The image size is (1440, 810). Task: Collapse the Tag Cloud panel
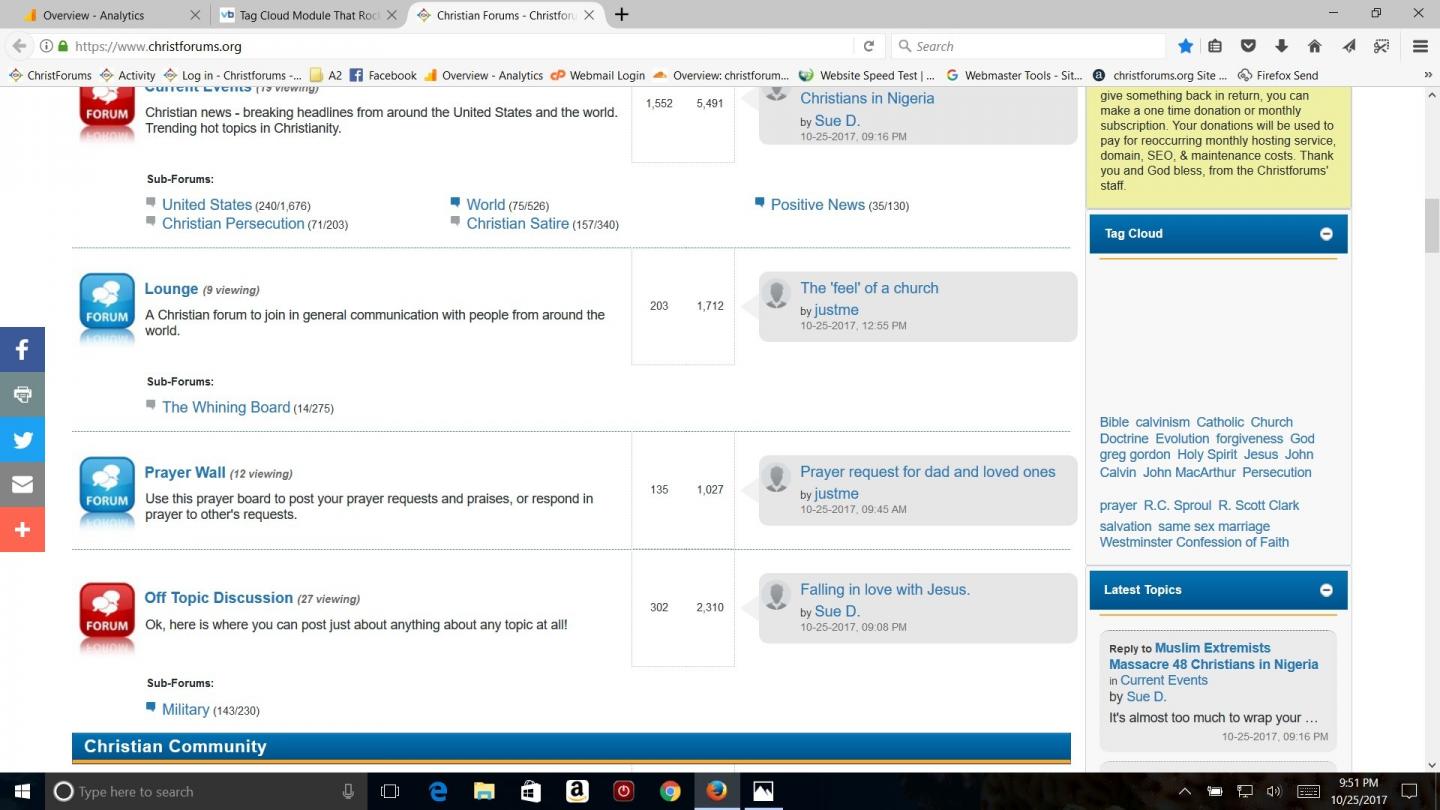1326,234
